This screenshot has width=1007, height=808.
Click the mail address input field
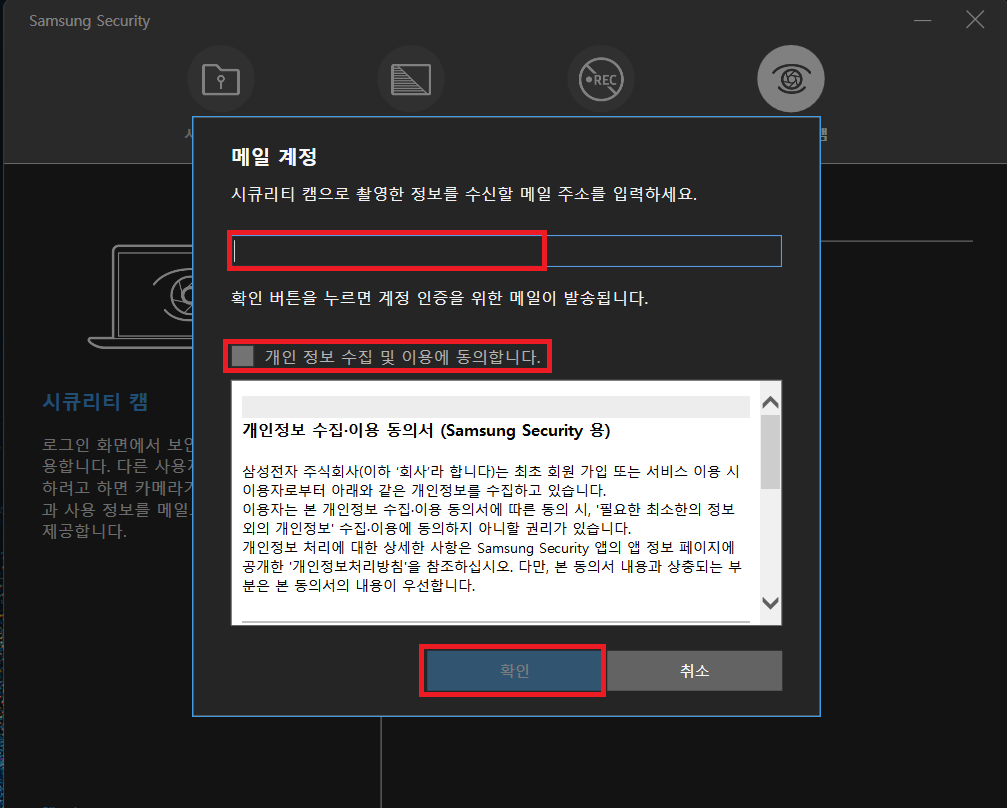tap(506, 250)
